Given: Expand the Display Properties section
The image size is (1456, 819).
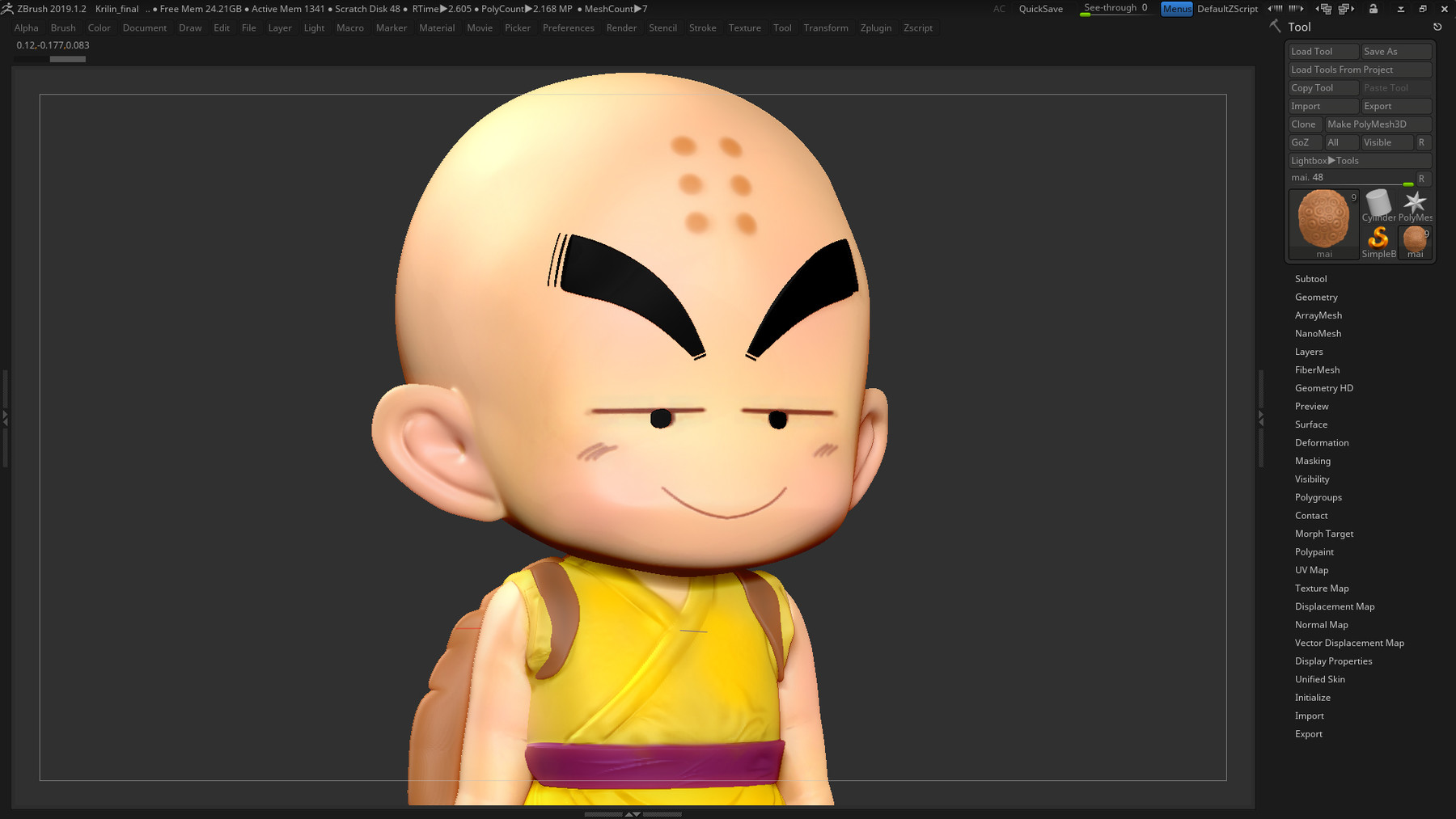Looking at the screenshot, I should pos(1333,661).
